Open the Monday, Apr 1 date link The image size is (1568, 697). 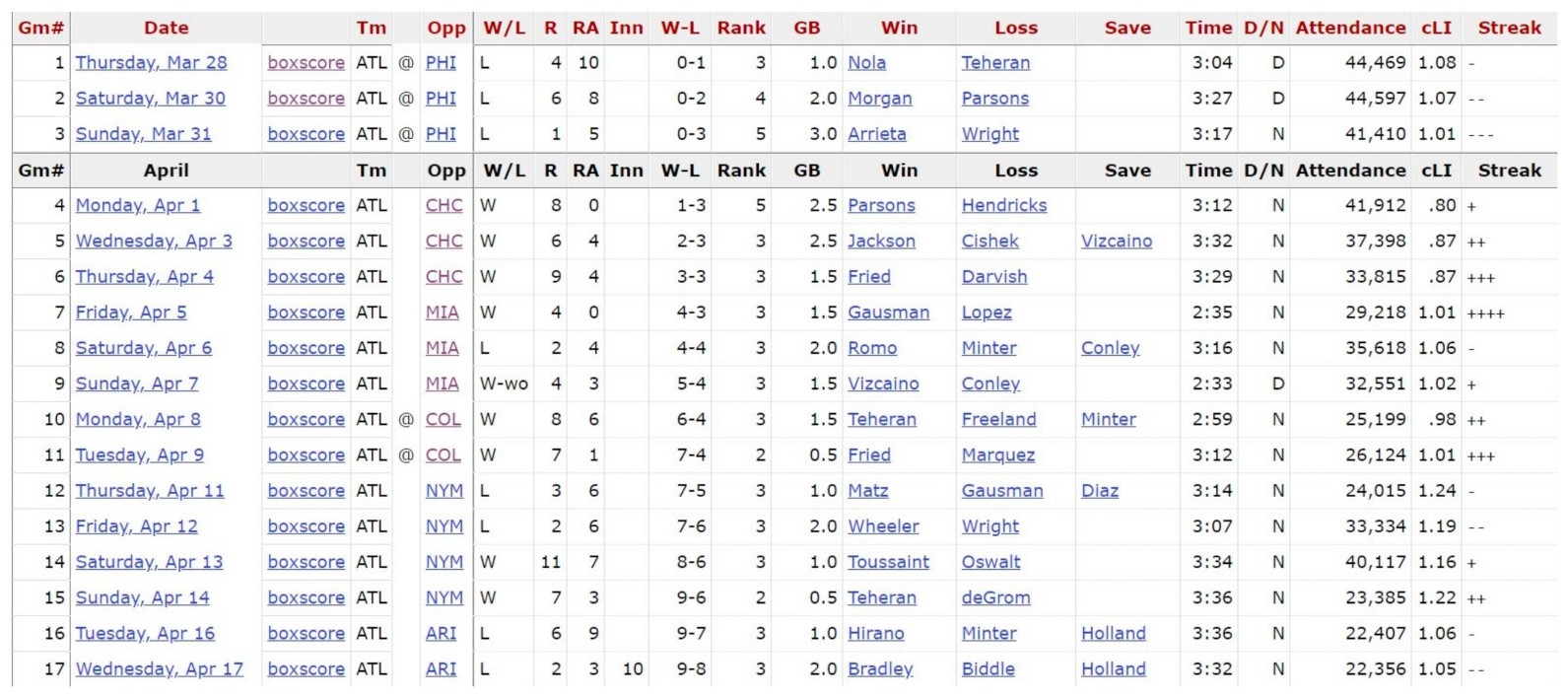[x=137, y=205]
